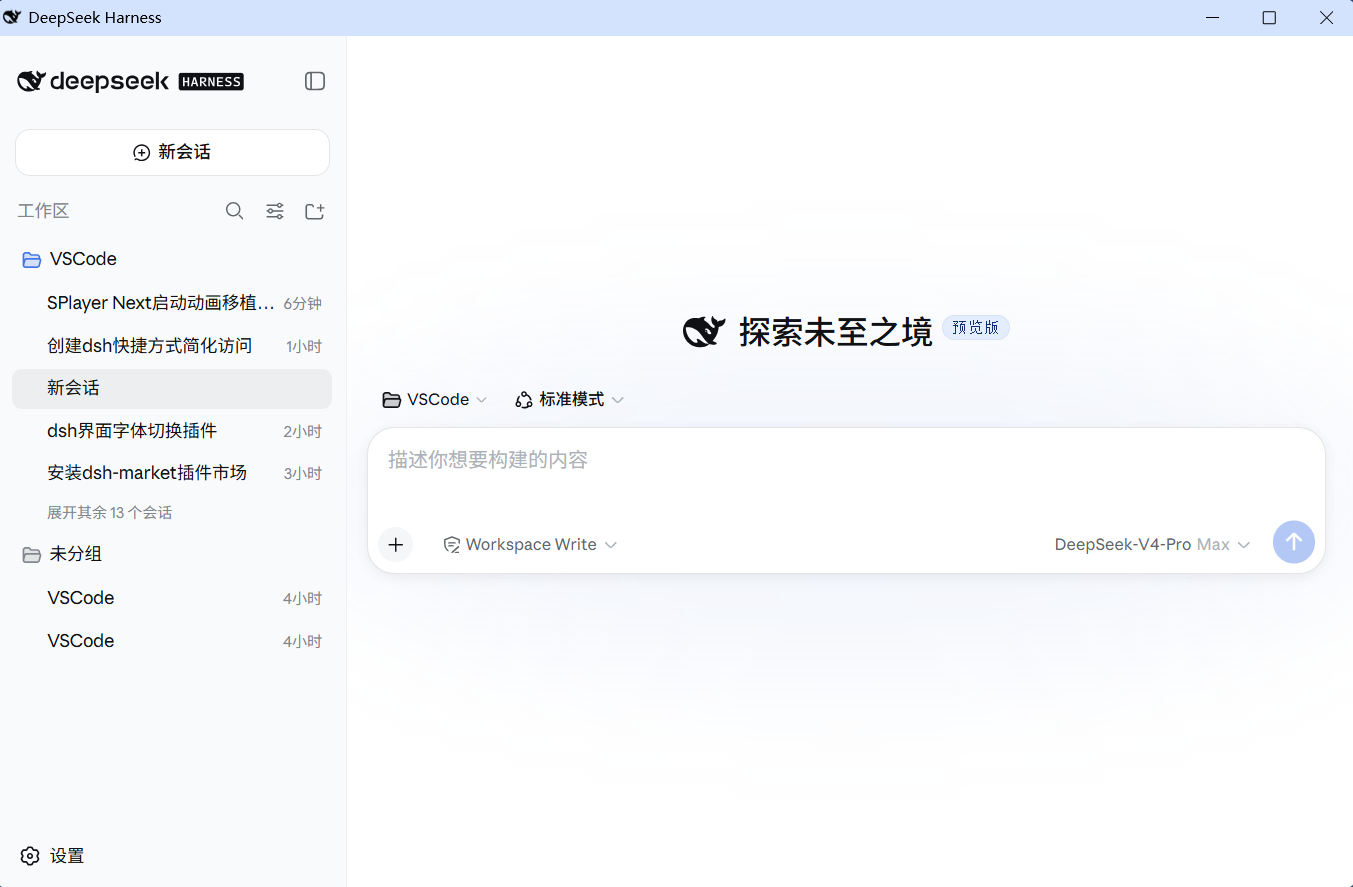Viewport: 1353px width, 887px height.
Task: Click the settings gear icon
Action: [x=30, y=856]
